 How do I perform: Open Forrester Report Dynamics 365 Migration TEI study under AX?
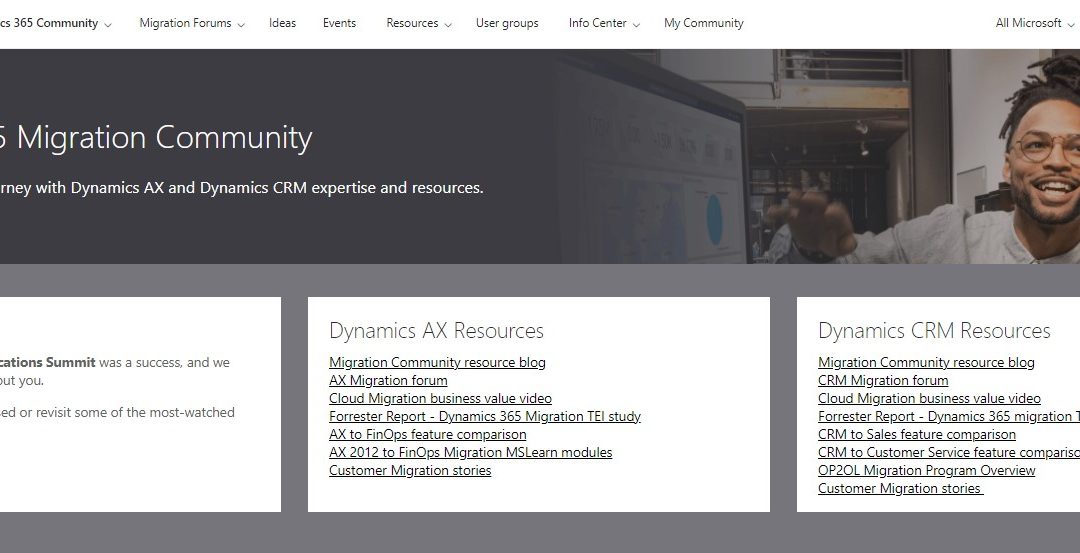(x=485, y=416)
